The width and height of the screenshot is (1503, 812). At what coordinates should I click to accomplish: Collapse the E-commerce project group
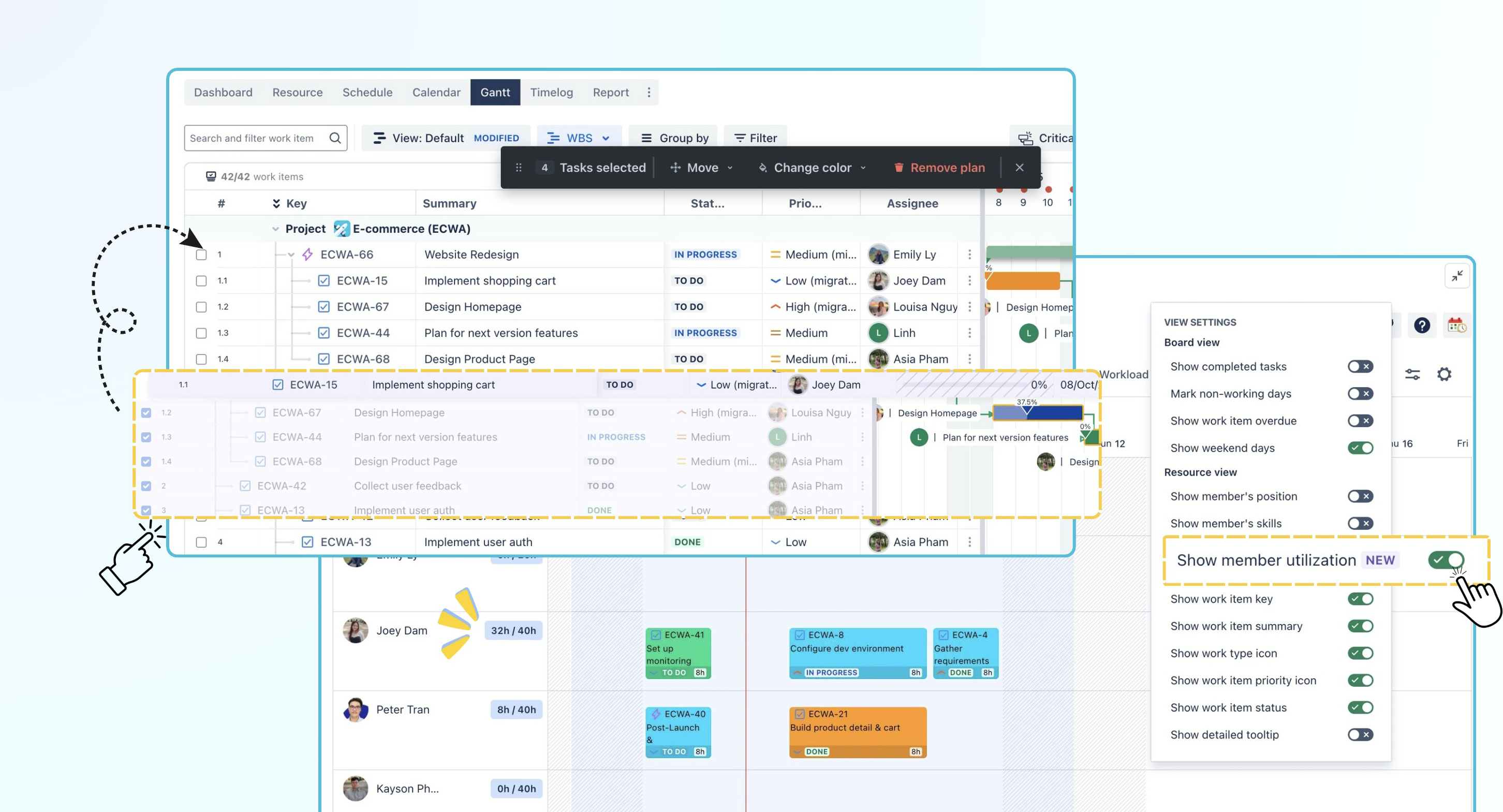[x=275, y=229]
